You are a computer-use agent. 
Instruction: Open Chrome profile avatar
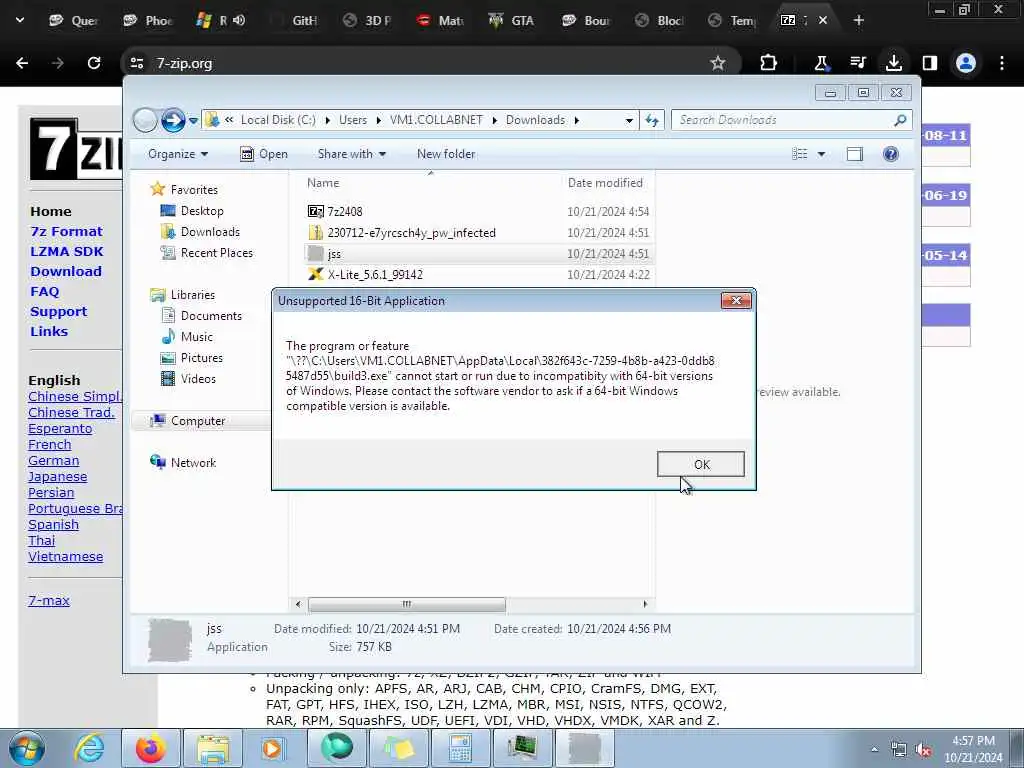pyautogui.click(x=966, y=63)
